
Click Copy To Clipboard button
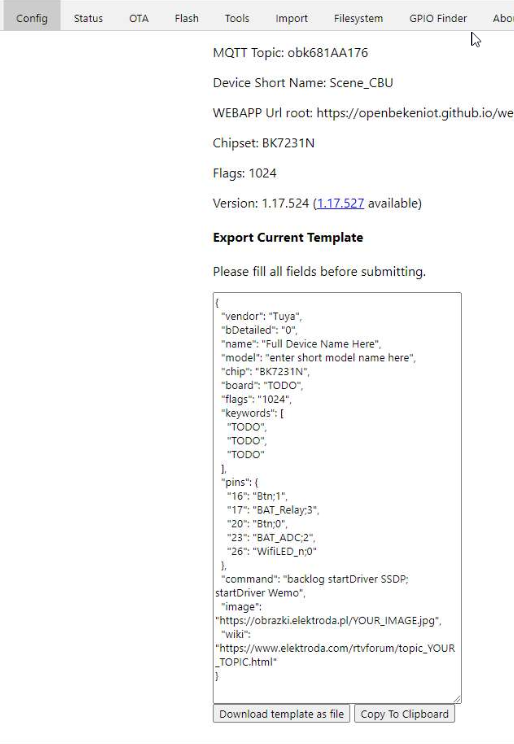404,714
